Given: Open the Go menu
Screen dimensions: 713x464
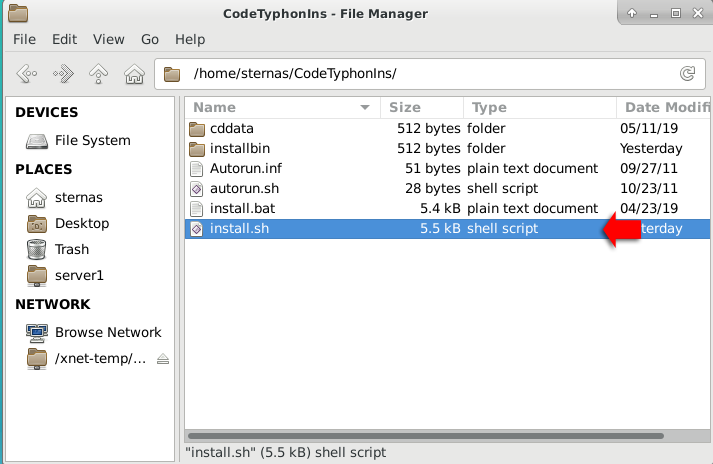Looking at the screenshot, I should (x=150, y=40).
